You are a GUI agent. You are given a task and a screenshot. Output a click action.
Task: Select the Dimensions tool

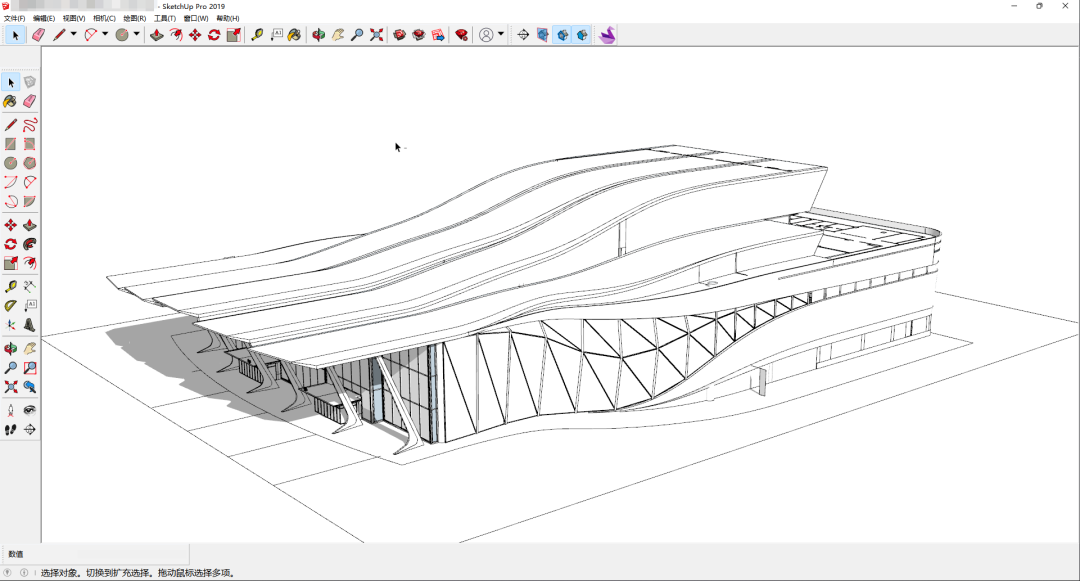30,286
